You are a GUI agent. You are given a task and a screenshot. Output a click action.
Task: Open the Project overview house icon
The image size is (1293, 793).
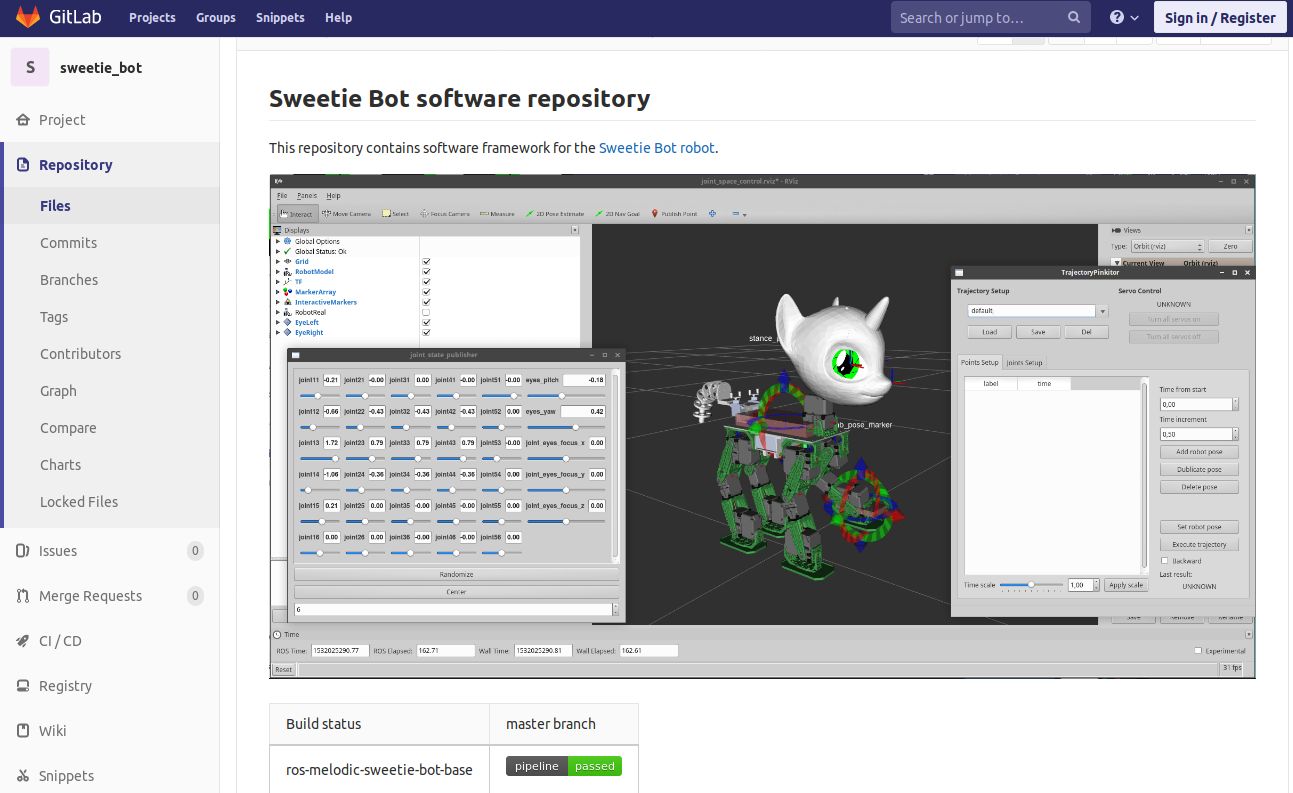click(x=23, y=120)
